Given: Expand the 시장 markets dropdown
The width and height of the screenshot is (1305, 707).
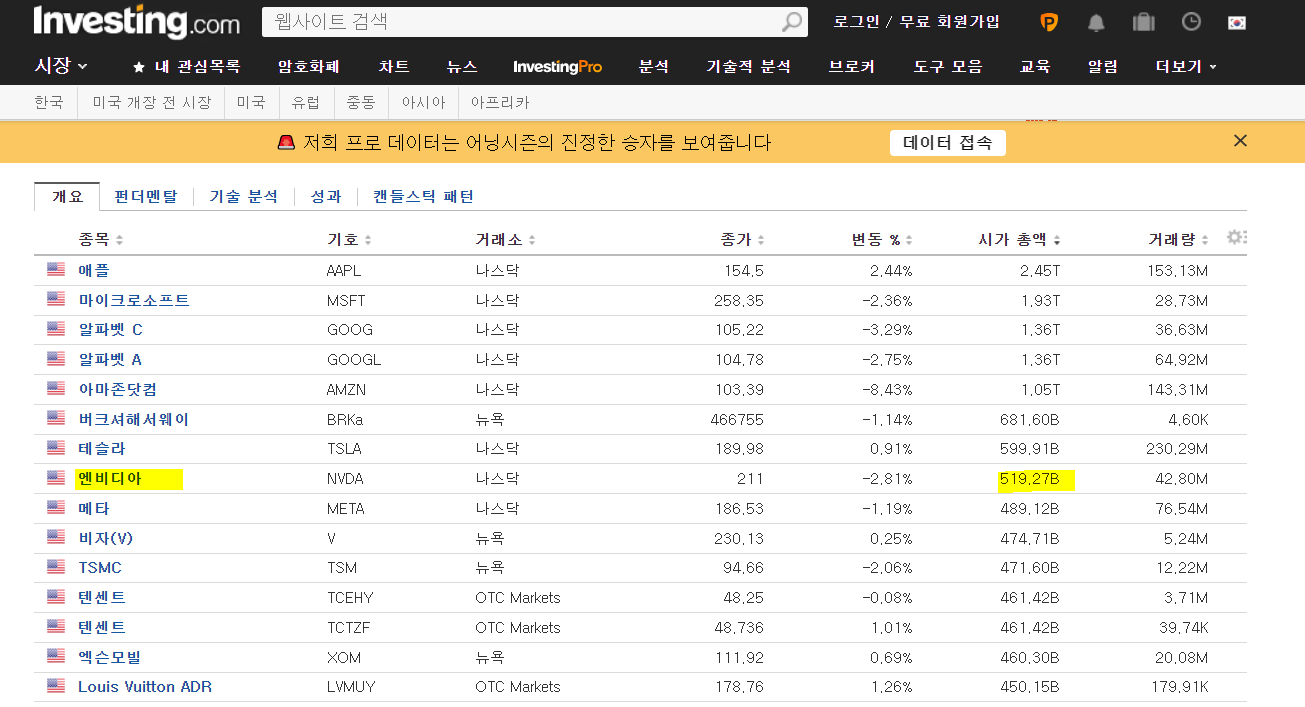Looking at the screenshot, I should click(x=61, y=66).
